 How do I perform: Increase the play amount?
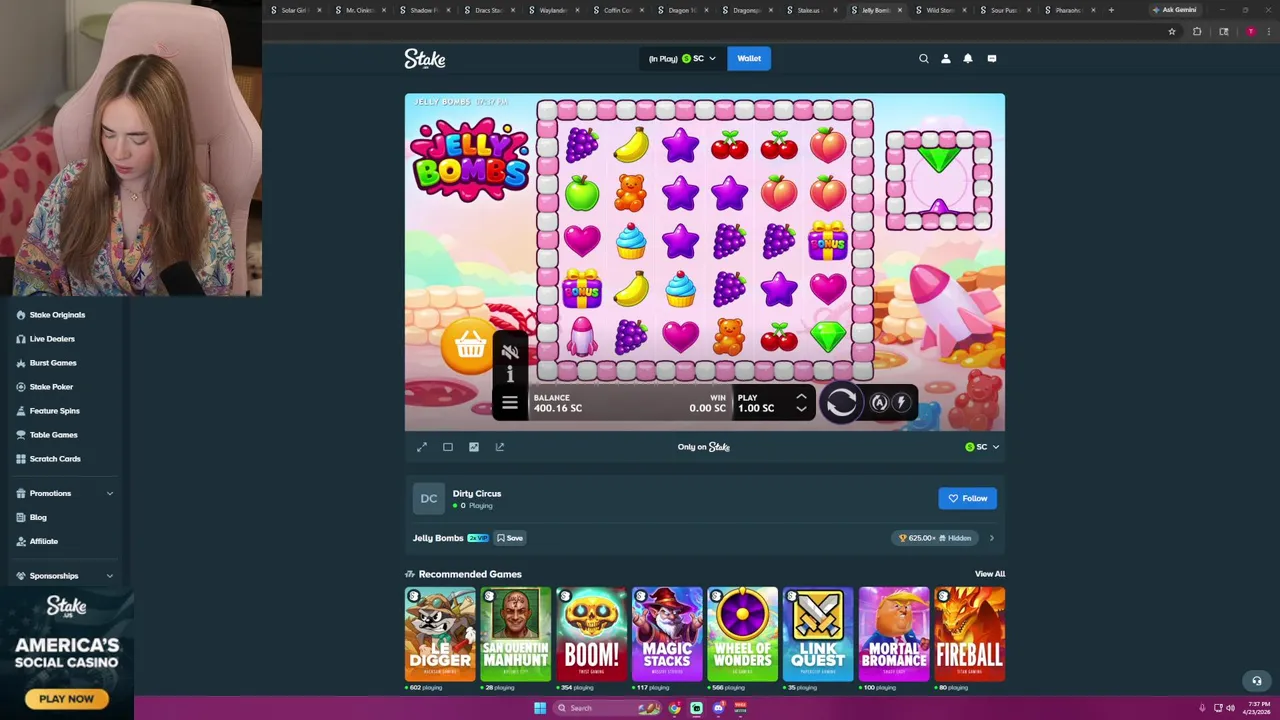pyautogui.click(x=801, y=397)
